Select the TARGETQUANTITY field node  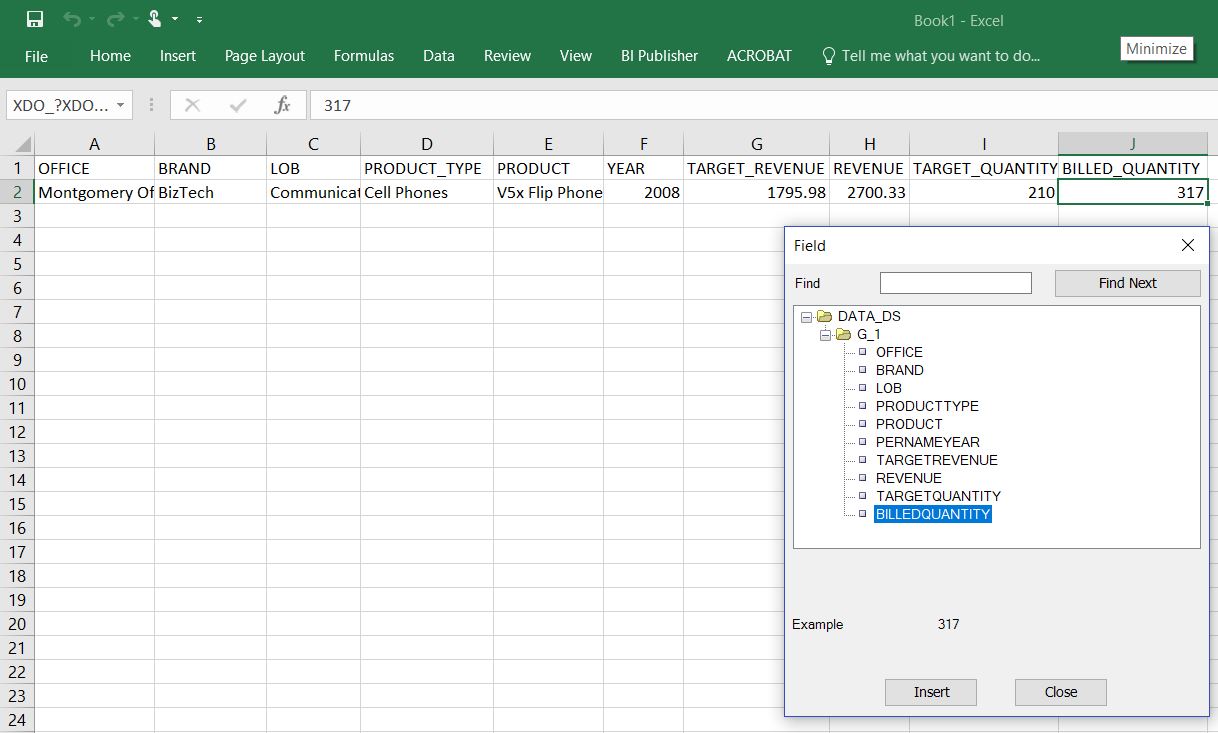[939, 496]
